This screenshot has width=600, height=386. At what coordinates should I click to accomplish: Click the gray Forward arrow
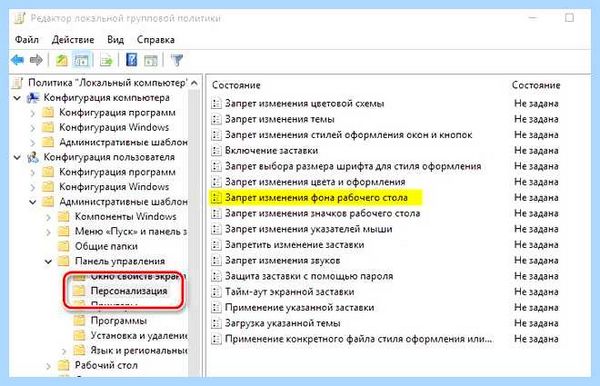36,60
